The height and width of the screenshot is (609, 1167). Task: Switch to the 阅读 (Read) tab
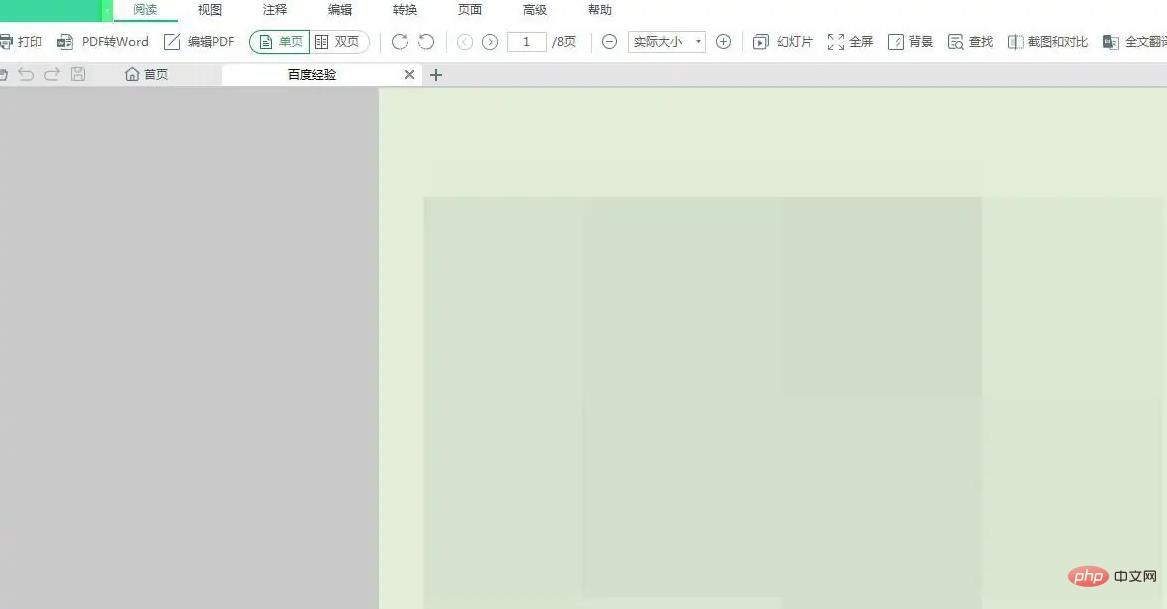[145, 10]
